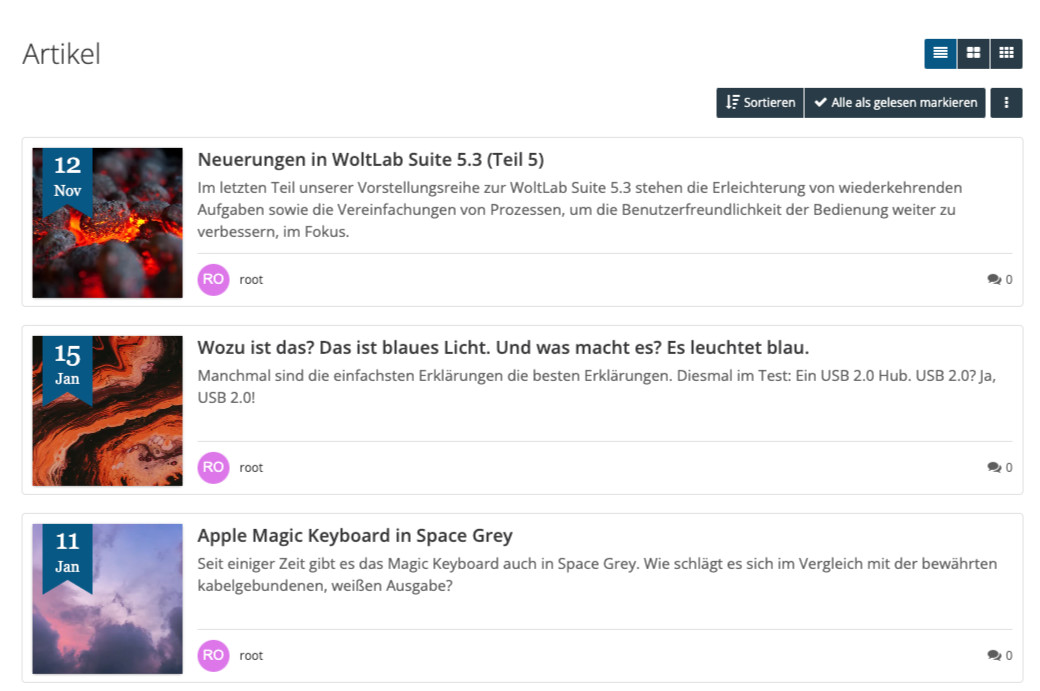Switch to the list view layout icon
Viewport: 1040px width, 691px height.
coord(940,54)
